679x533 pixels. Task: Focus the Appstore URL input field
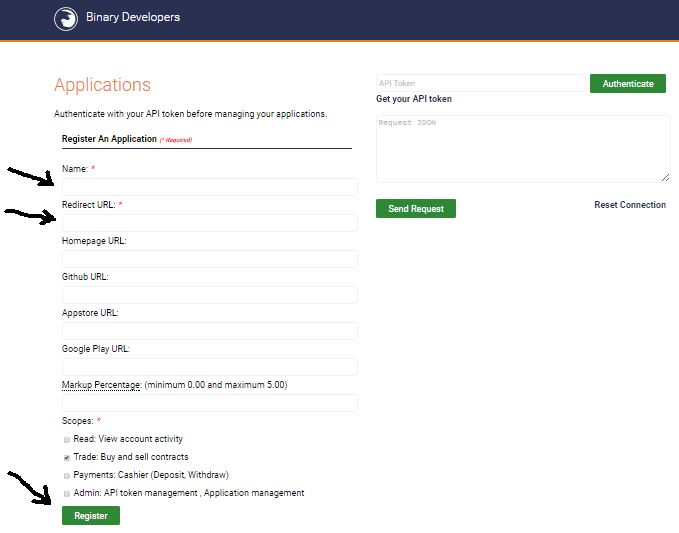210,331
